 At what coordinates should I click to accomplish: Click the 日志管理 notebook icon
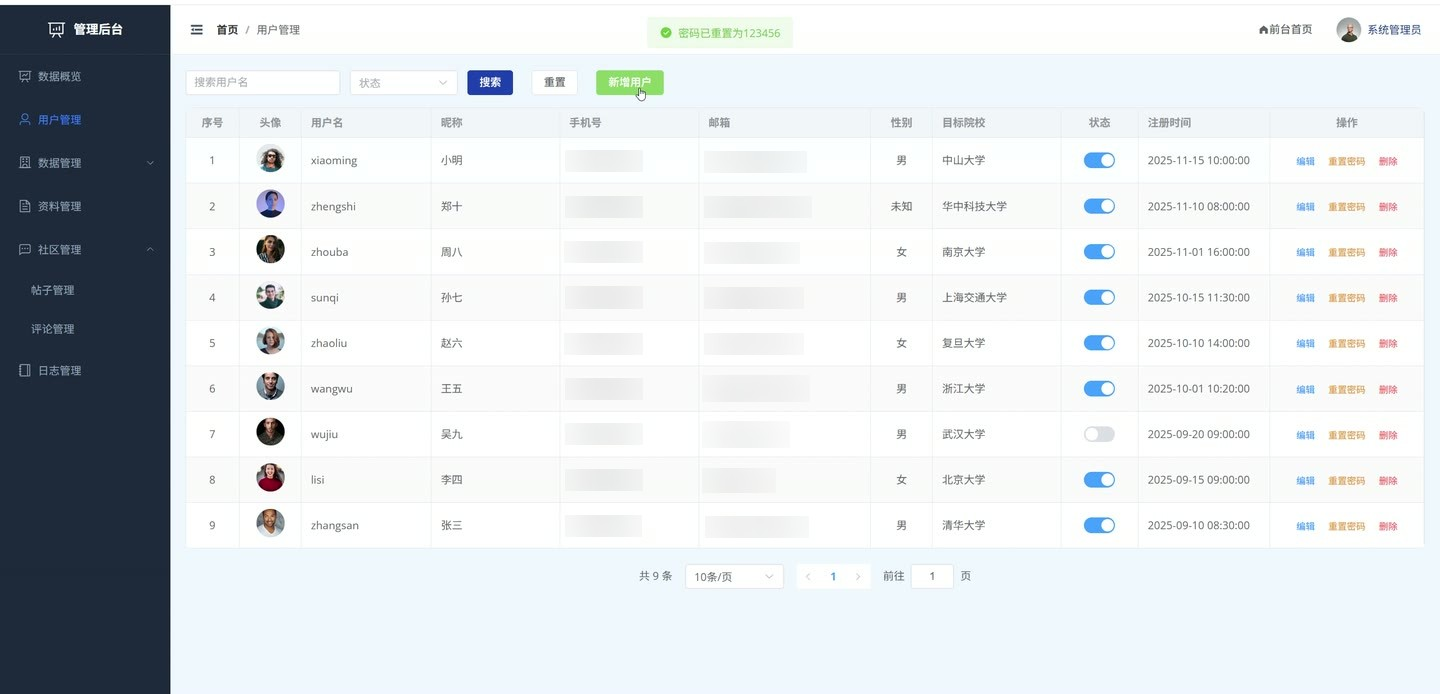point(25,370)
